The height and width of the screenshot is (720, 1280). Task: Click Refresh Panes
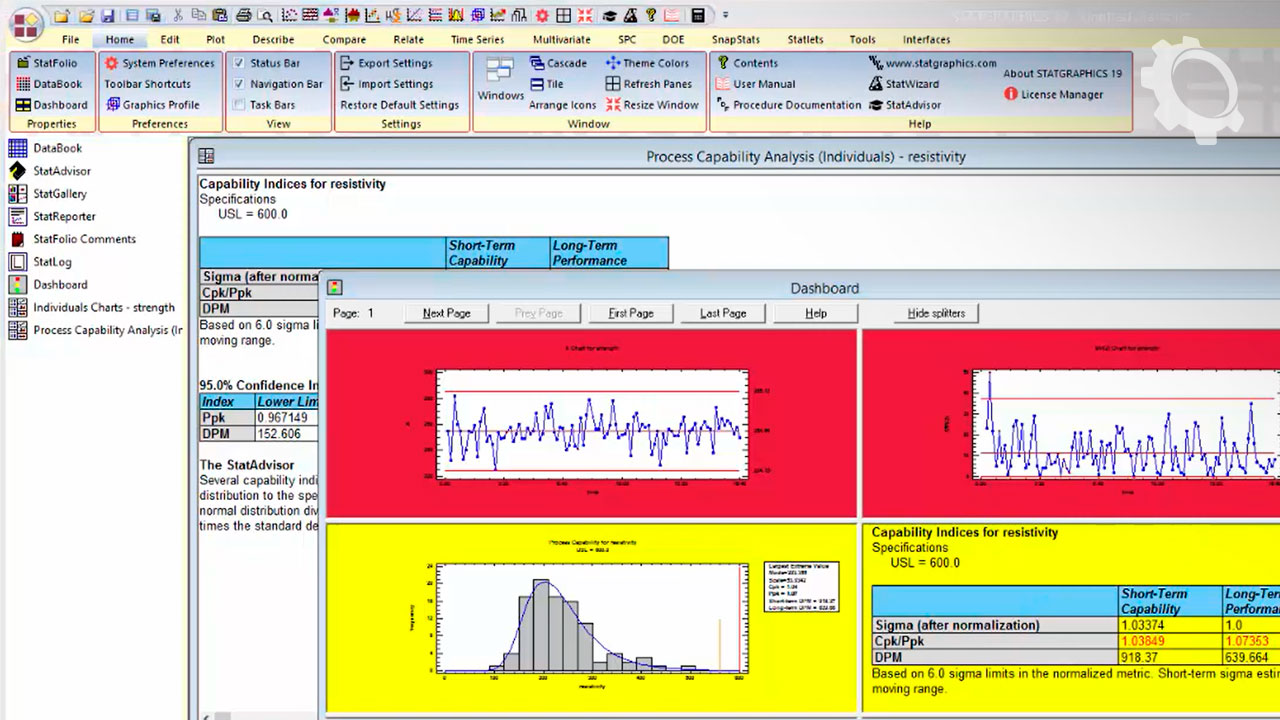[649, 84]
